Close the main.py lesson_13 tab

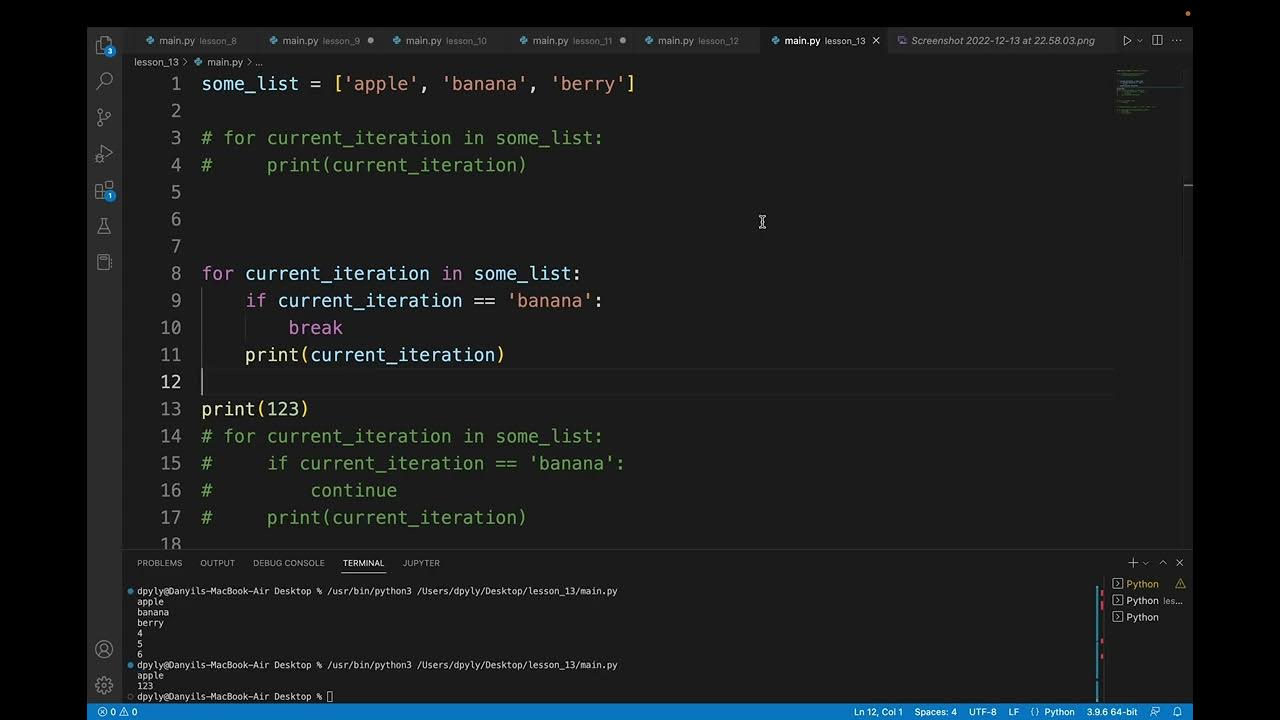click(876, 40)
